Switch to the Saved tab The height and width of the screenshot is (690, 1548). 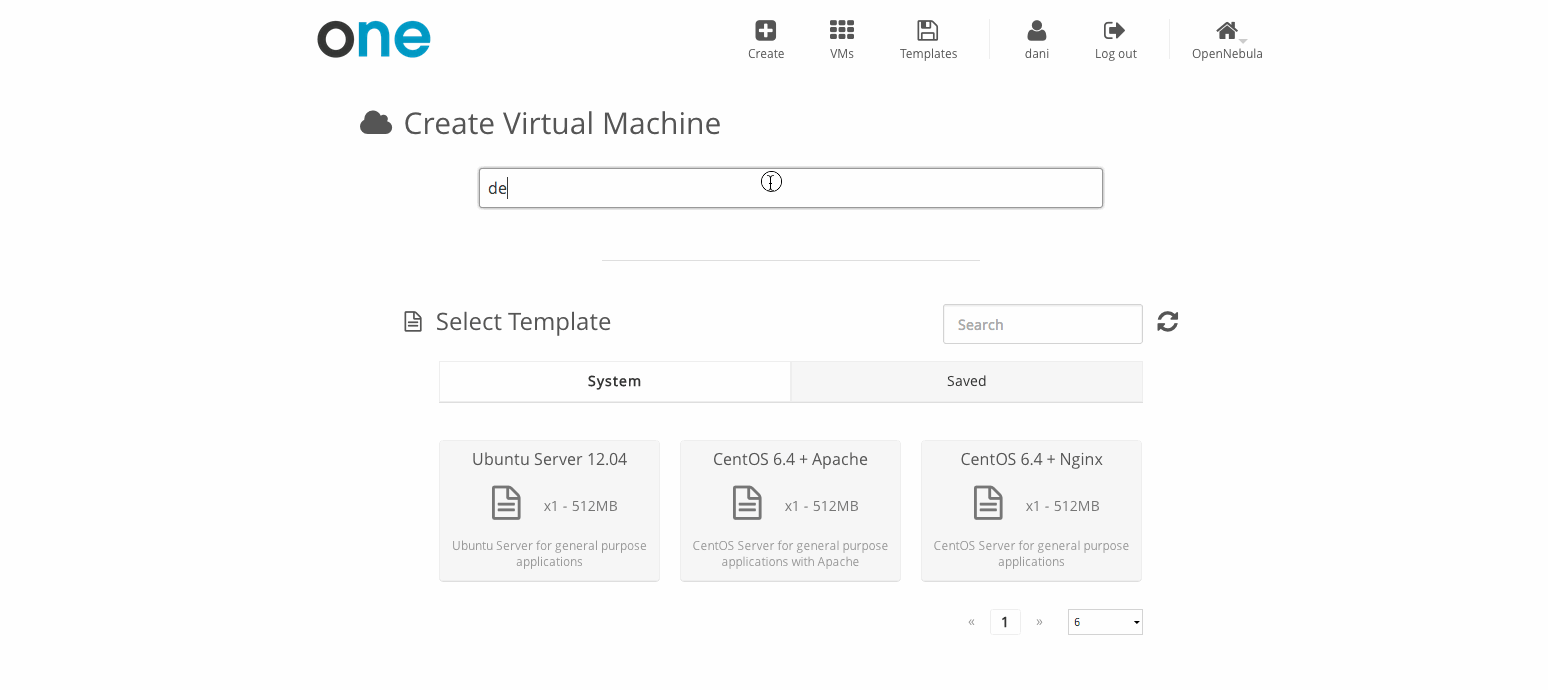(x=966, y=381)
